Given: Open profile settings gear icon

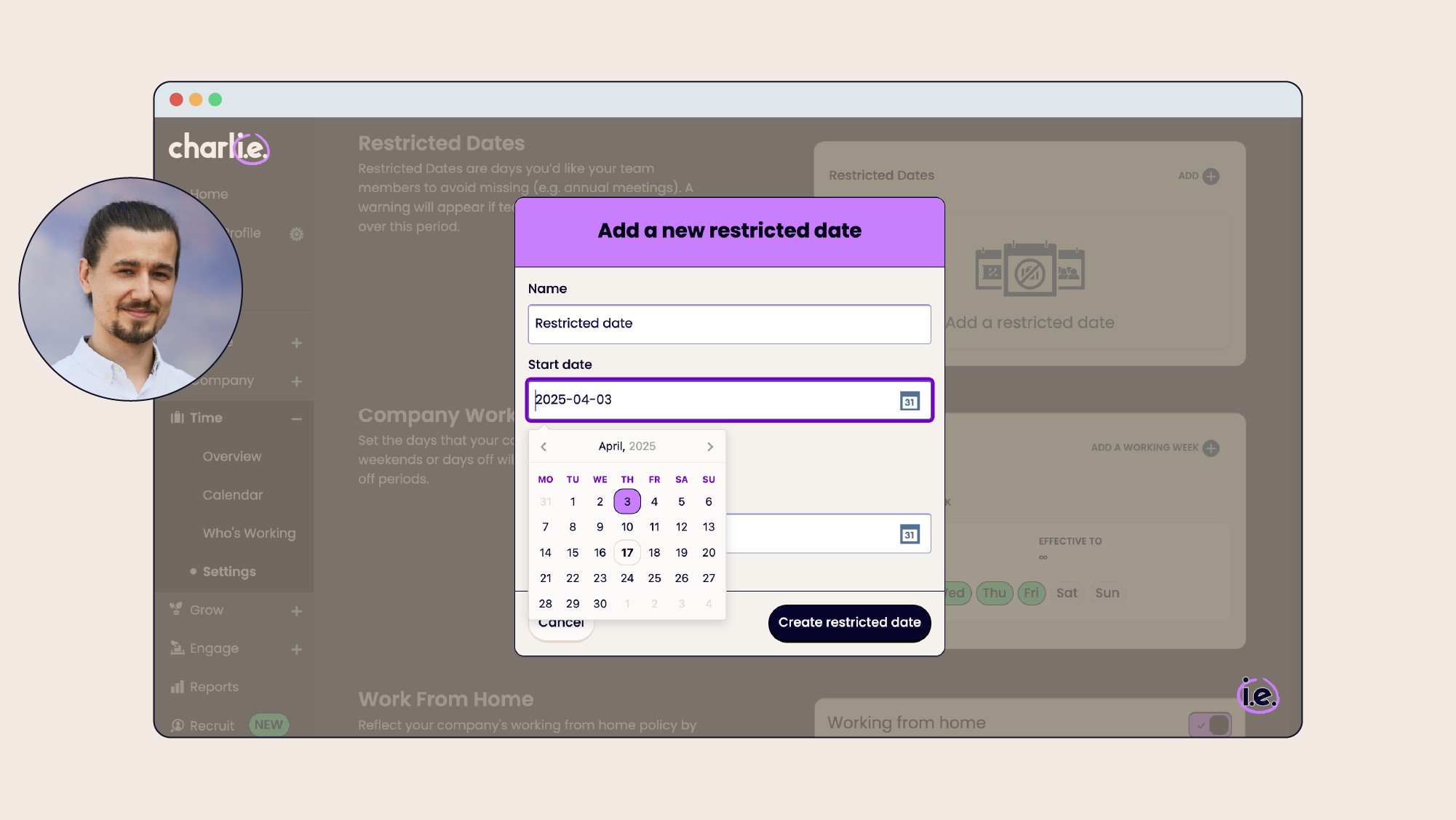Looking at the screenshot, I should (x=296, y=234).
